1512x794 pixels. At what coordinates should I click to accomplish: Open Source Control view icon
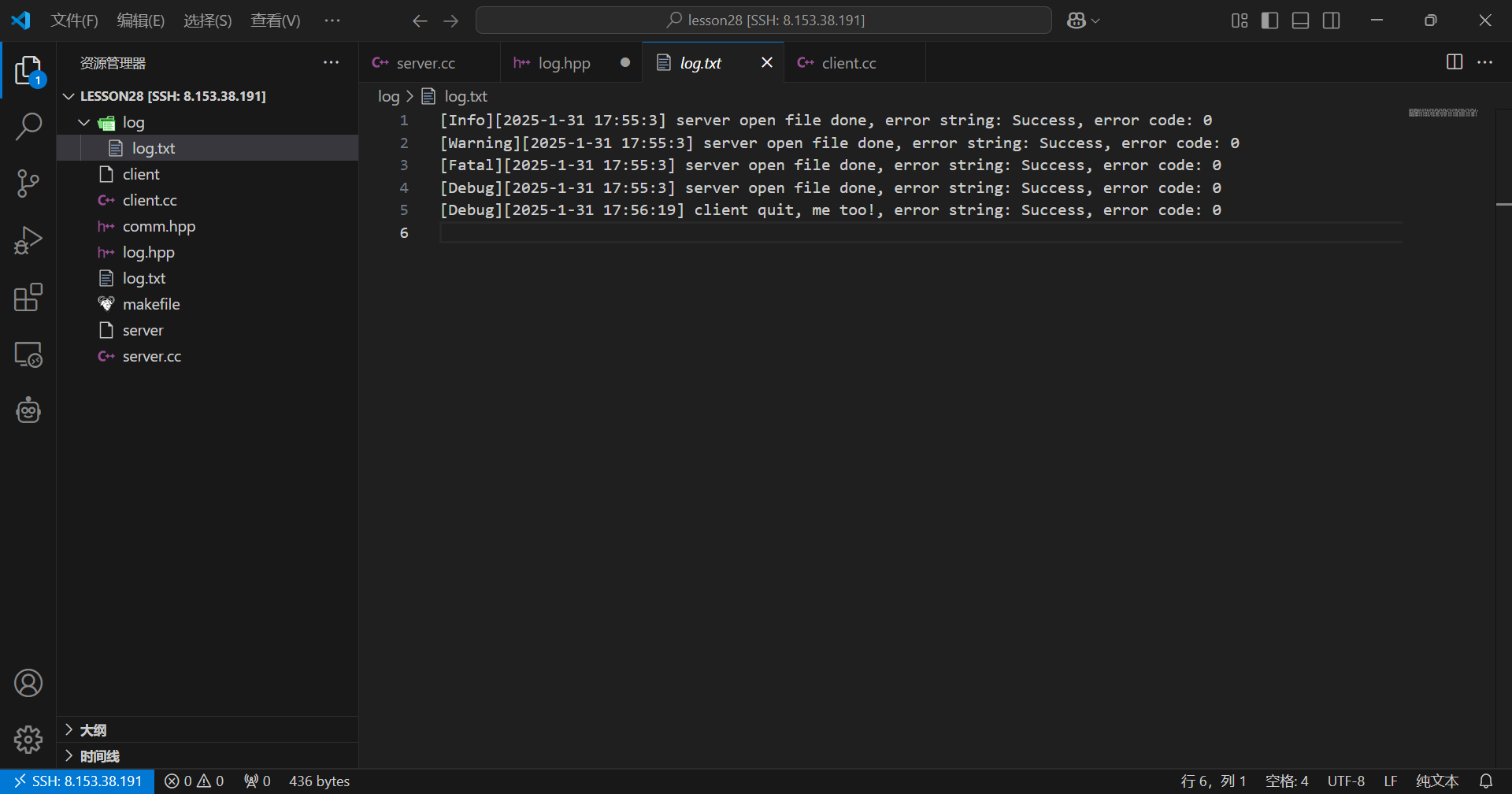28,184
